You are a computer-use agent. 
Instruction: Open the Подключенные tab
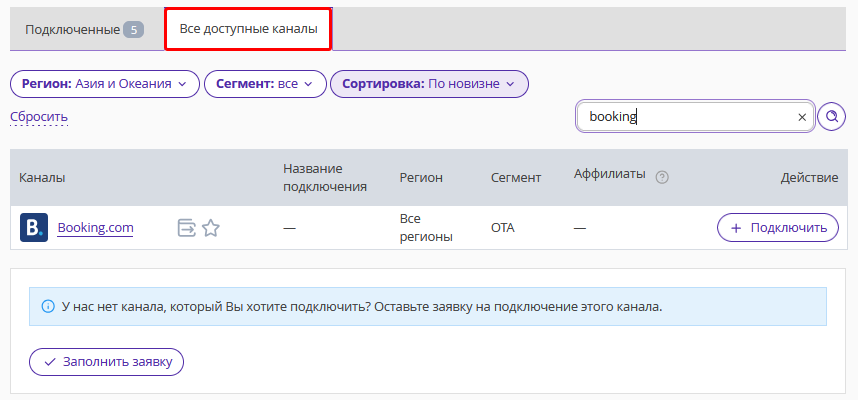pos(85,30)
